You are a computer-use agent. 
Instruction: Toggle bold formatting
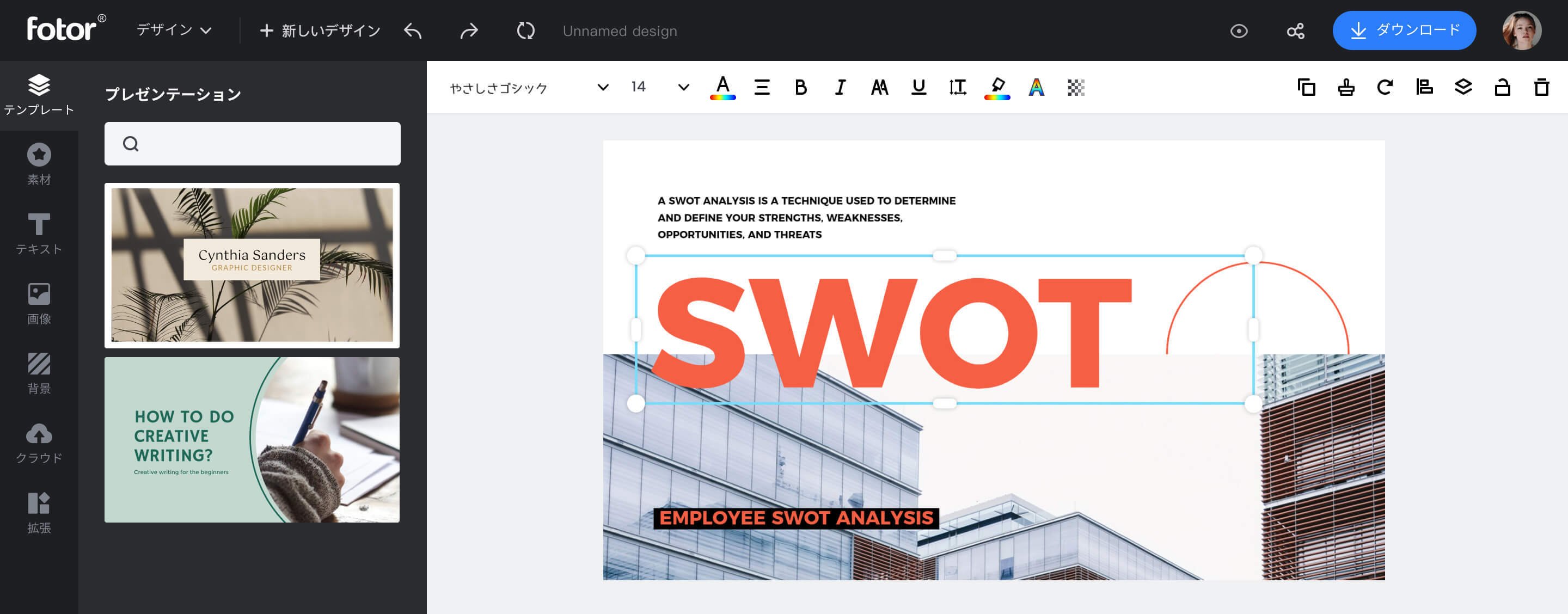coord(800,88)
